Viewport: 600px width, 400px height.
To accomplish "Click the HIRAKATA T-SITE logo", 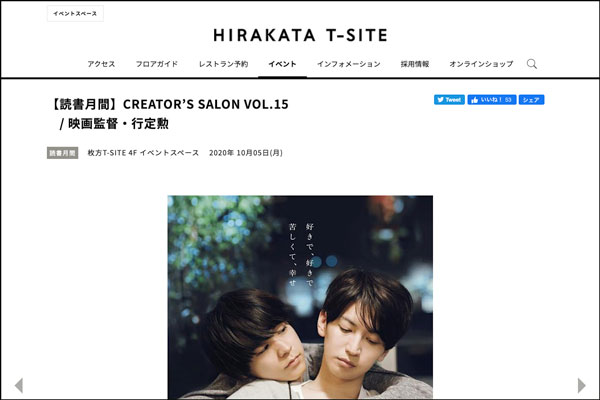I will pyautogui.click(x=300, y=35).
